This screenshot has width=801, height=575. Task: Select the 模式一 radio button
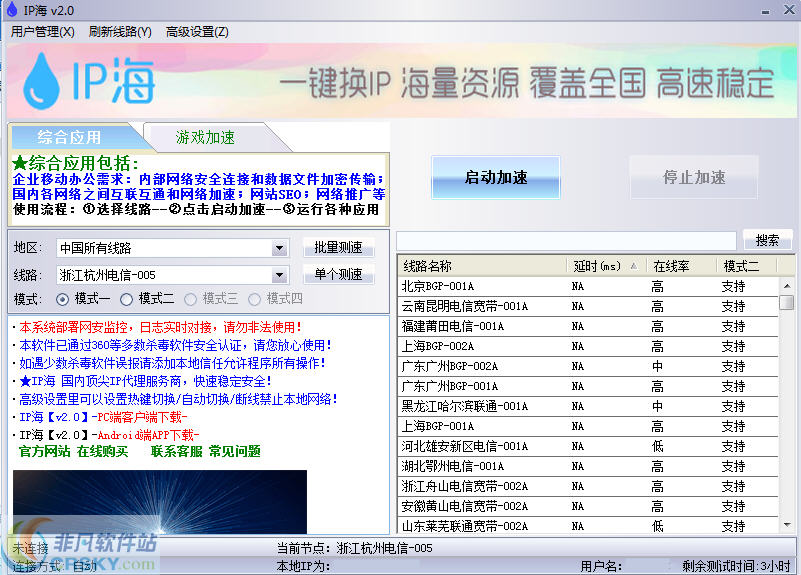pyautogui.click(x=63, y=299)
